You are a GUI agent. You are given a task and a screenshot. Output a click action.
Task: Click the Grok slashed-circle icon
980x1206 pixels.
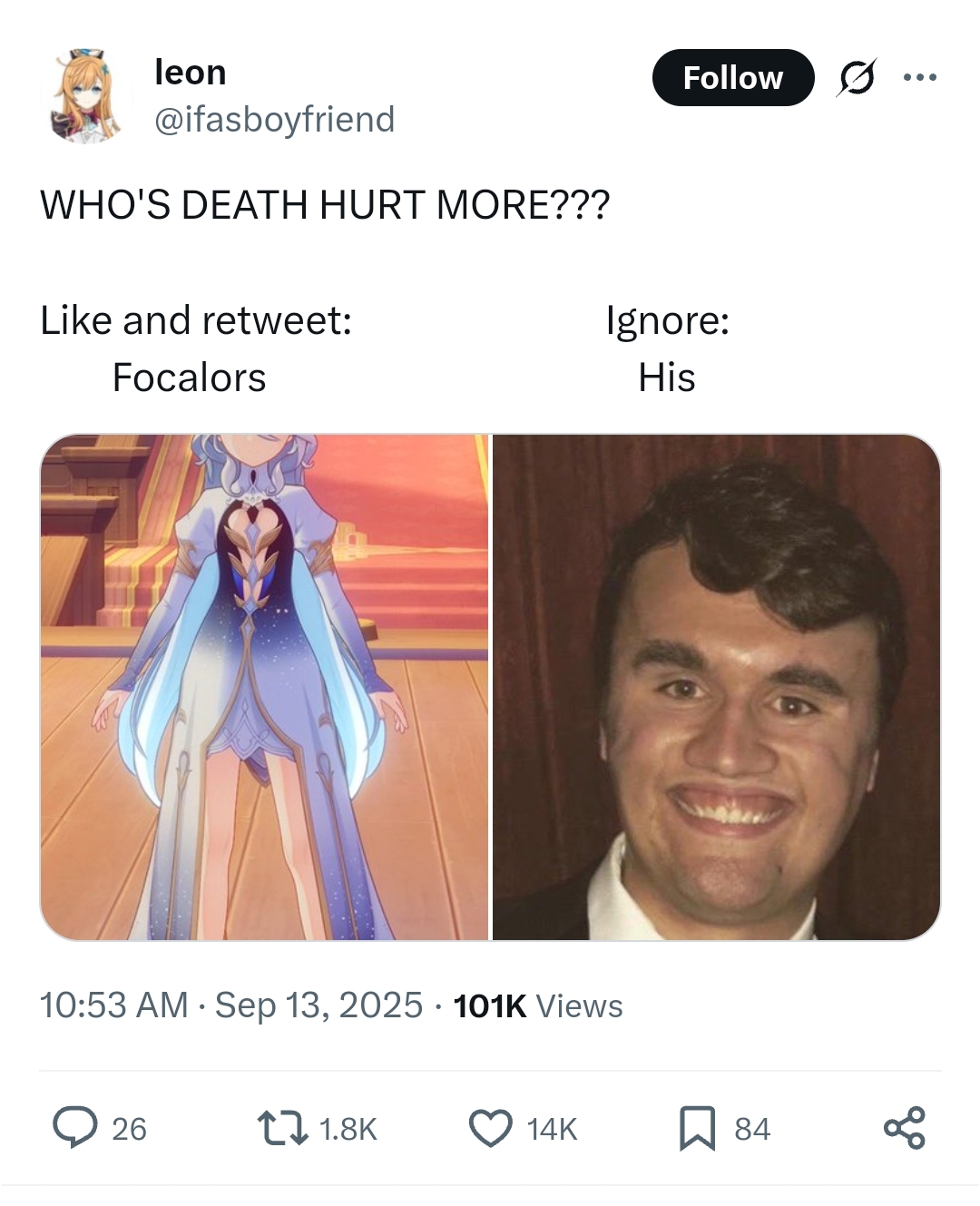857,78
